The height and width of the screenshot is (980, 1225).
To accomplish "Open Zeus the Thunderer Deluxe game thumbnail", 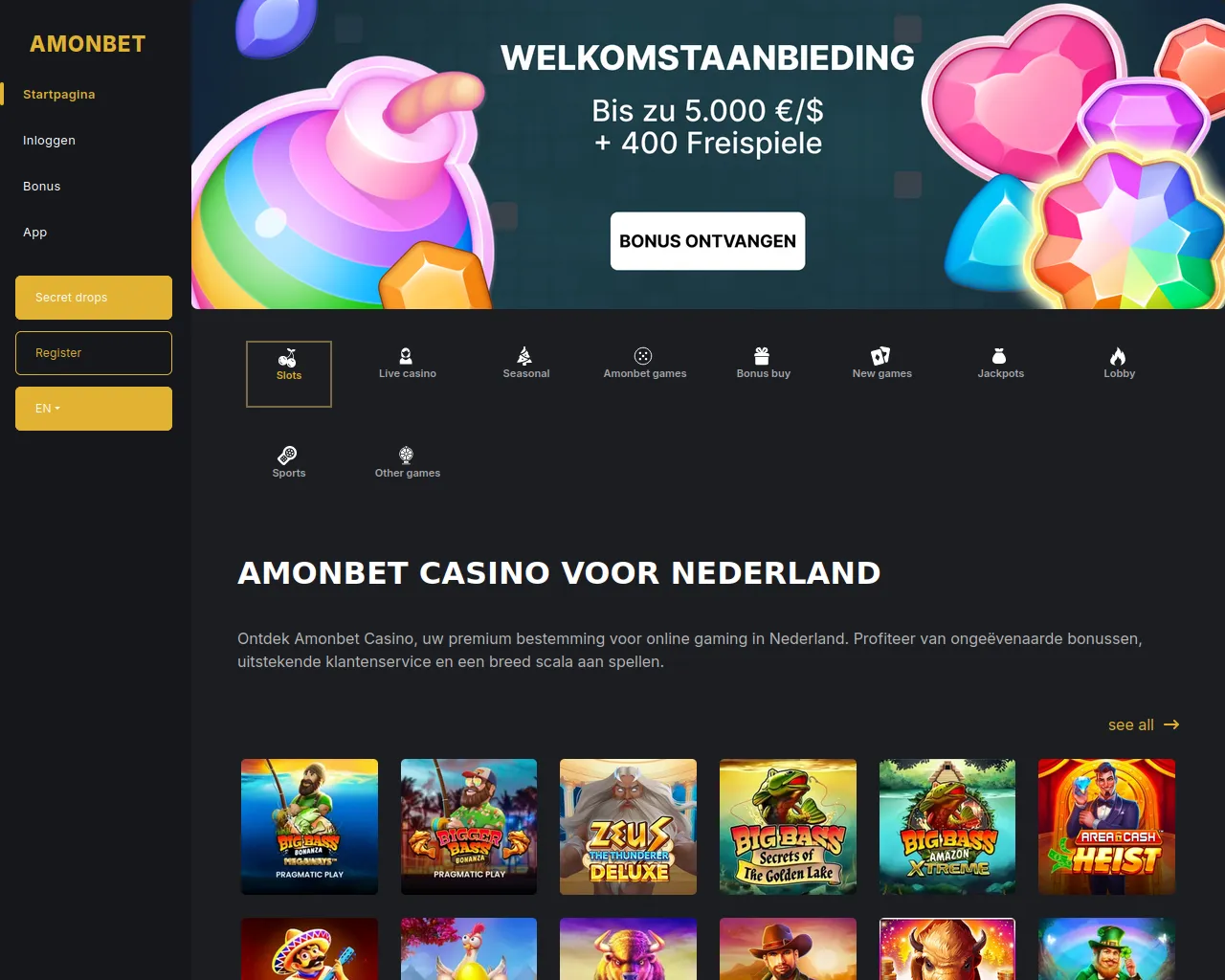I will coord(628,827).
